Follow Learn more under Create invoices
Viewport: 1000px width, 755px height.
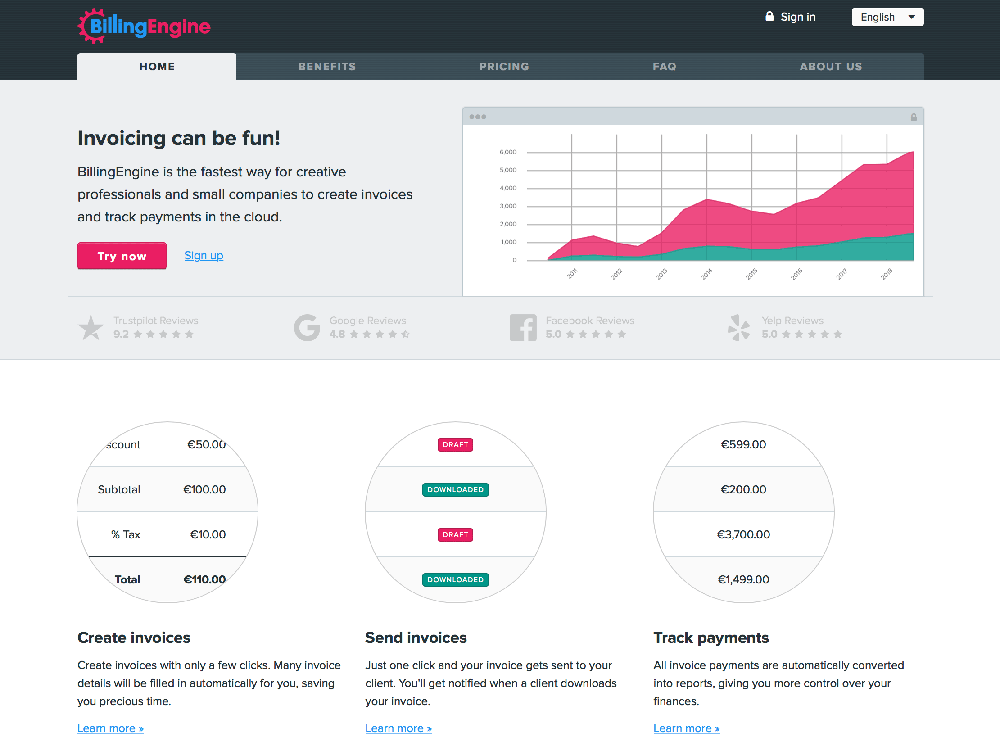pos(110,728)
